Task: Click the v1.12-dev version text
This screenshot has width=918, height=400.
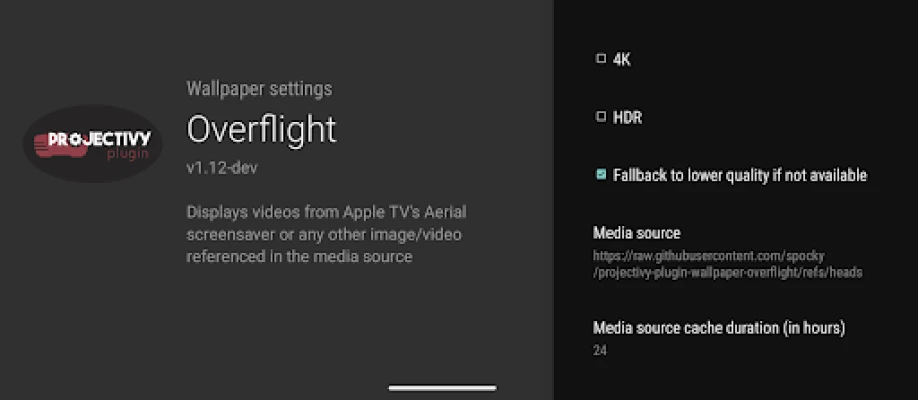Action: click(x=222, y=168)
